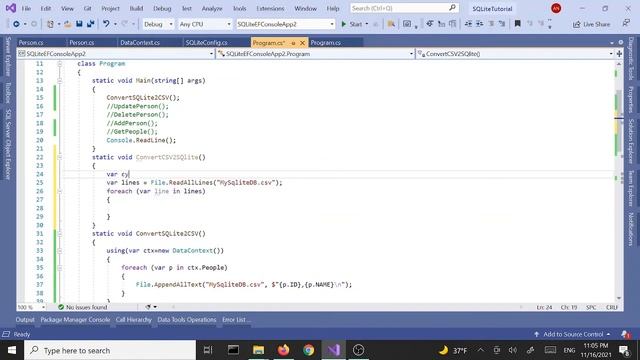Click the Navigate Backward toolbar icon
Image resolution: width=640 pixels, height=360 pixels.
pyautogui.click(x=16, y=24)
